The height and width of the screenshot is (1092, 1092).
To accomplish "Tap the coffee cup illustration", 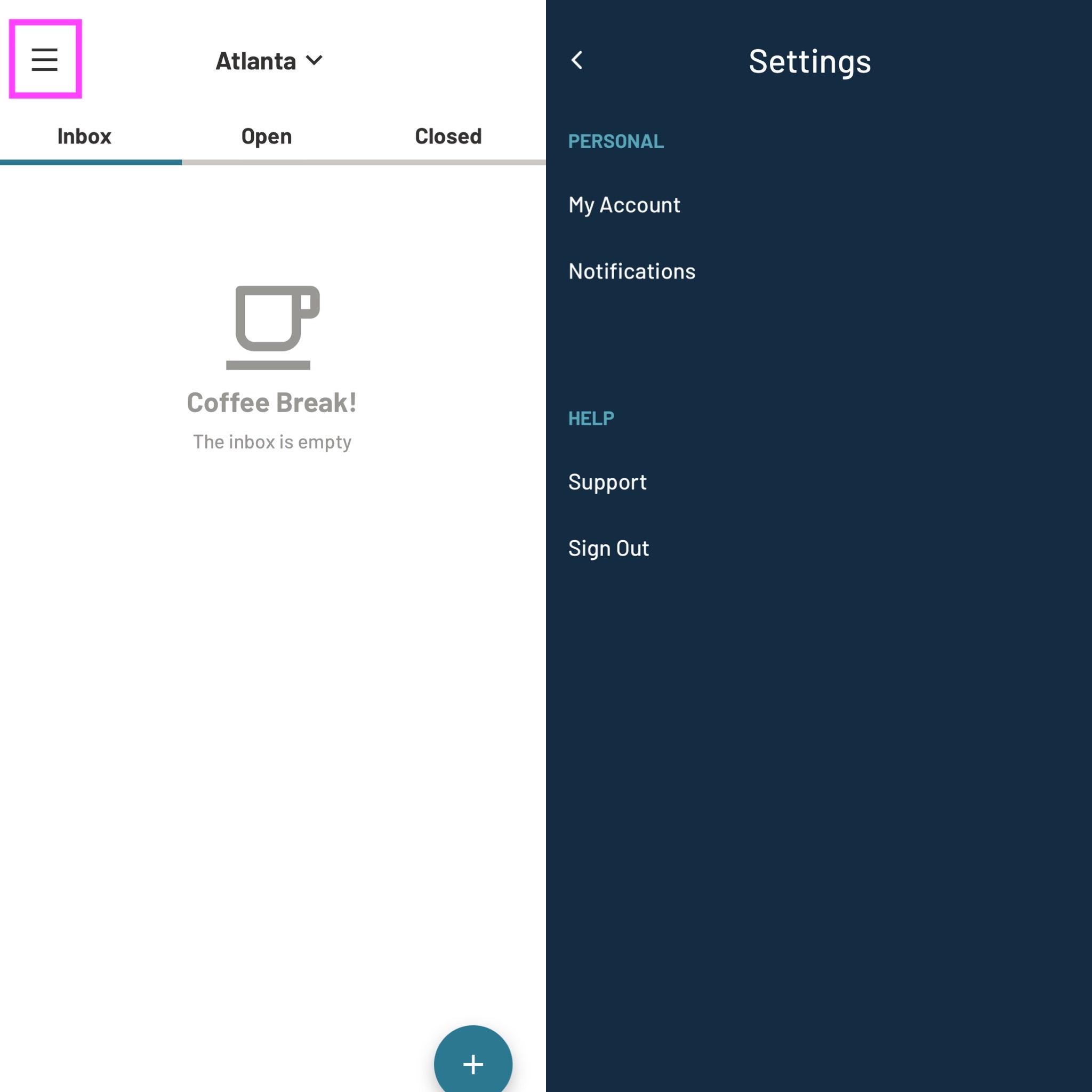I will click(272, 328).
